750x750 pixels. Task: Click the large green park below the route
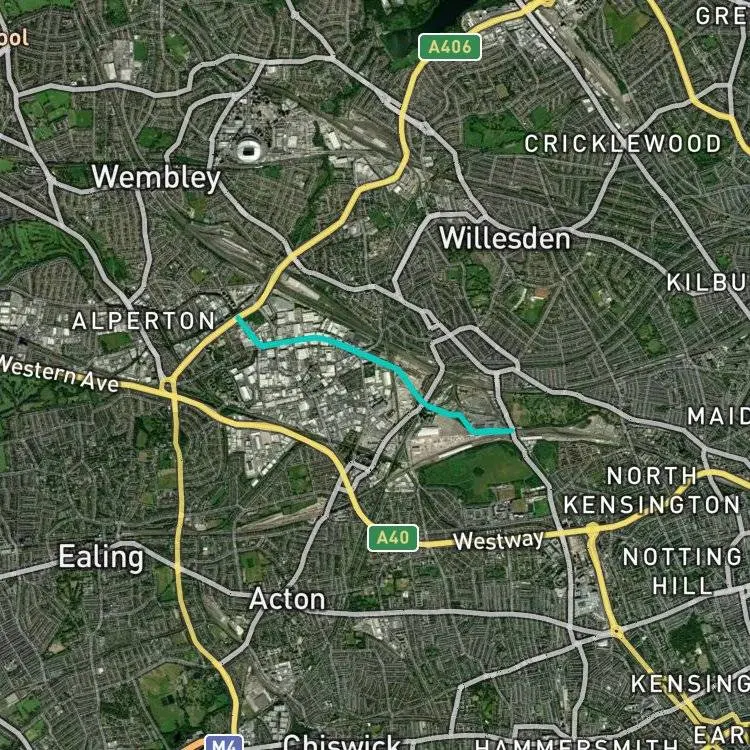coord(478,471)
